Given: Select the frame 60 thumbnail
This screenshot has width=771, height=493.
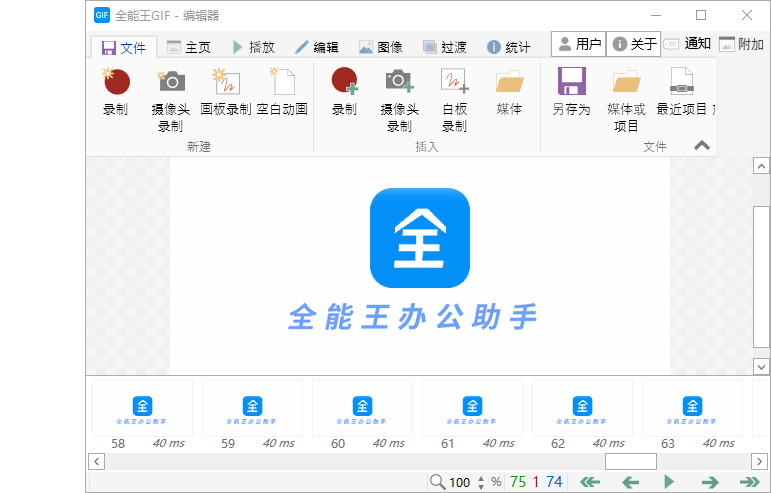Looking at the screenshot, I should click(x=362, y=407).
